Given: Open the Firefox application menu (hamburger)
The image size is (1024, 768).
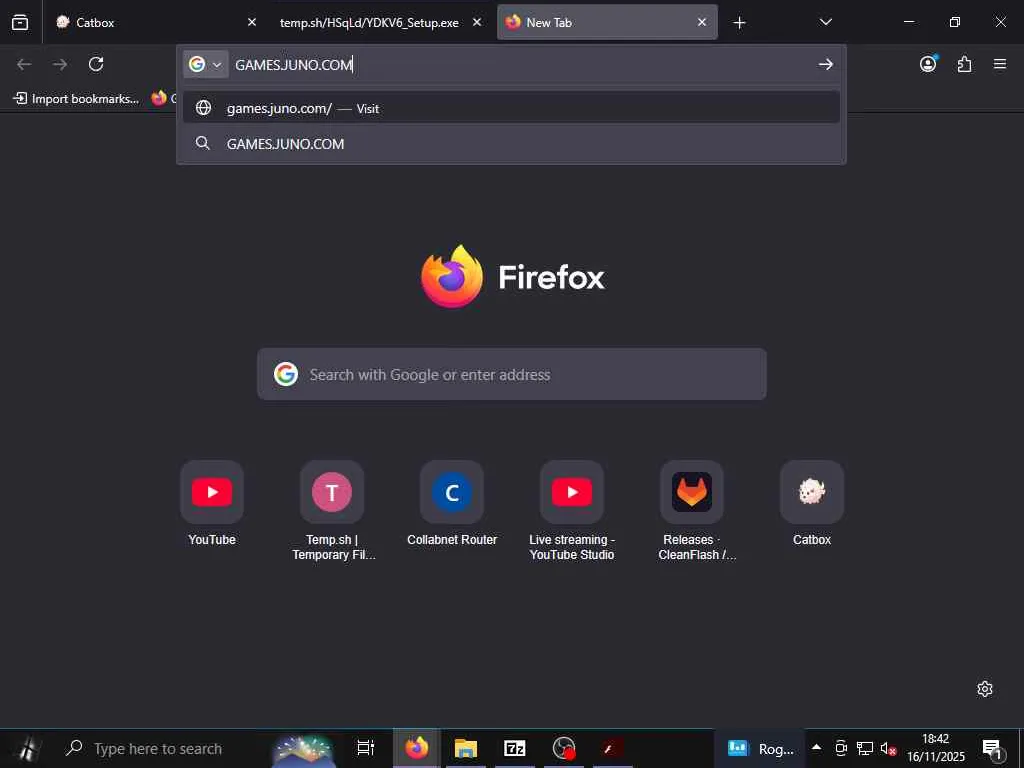Looking at the screenshot, I should (x=1000, y=64).
